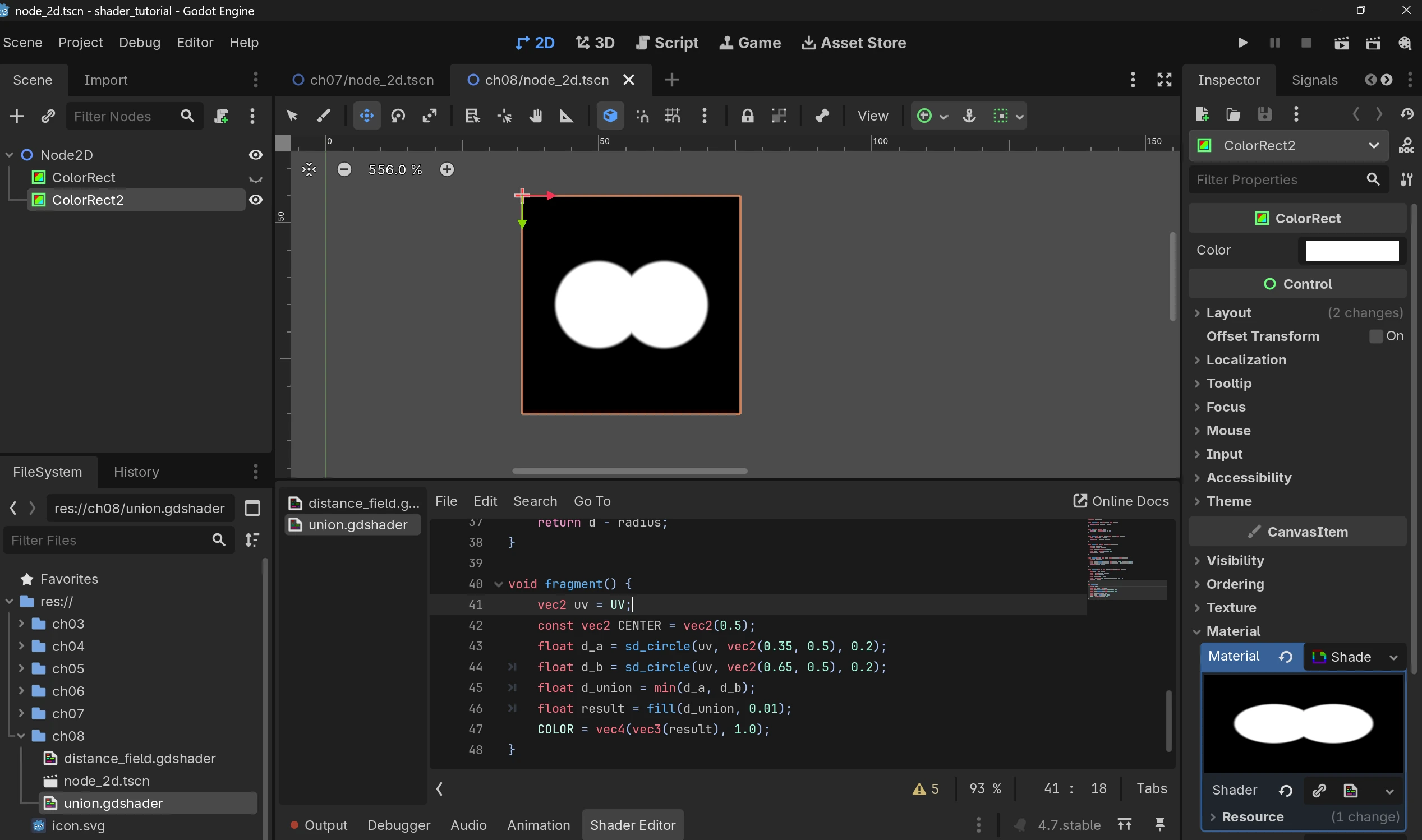Activate the Scale Mode tool
This screenshot has height=840, width=1422.
pos(430,116)
